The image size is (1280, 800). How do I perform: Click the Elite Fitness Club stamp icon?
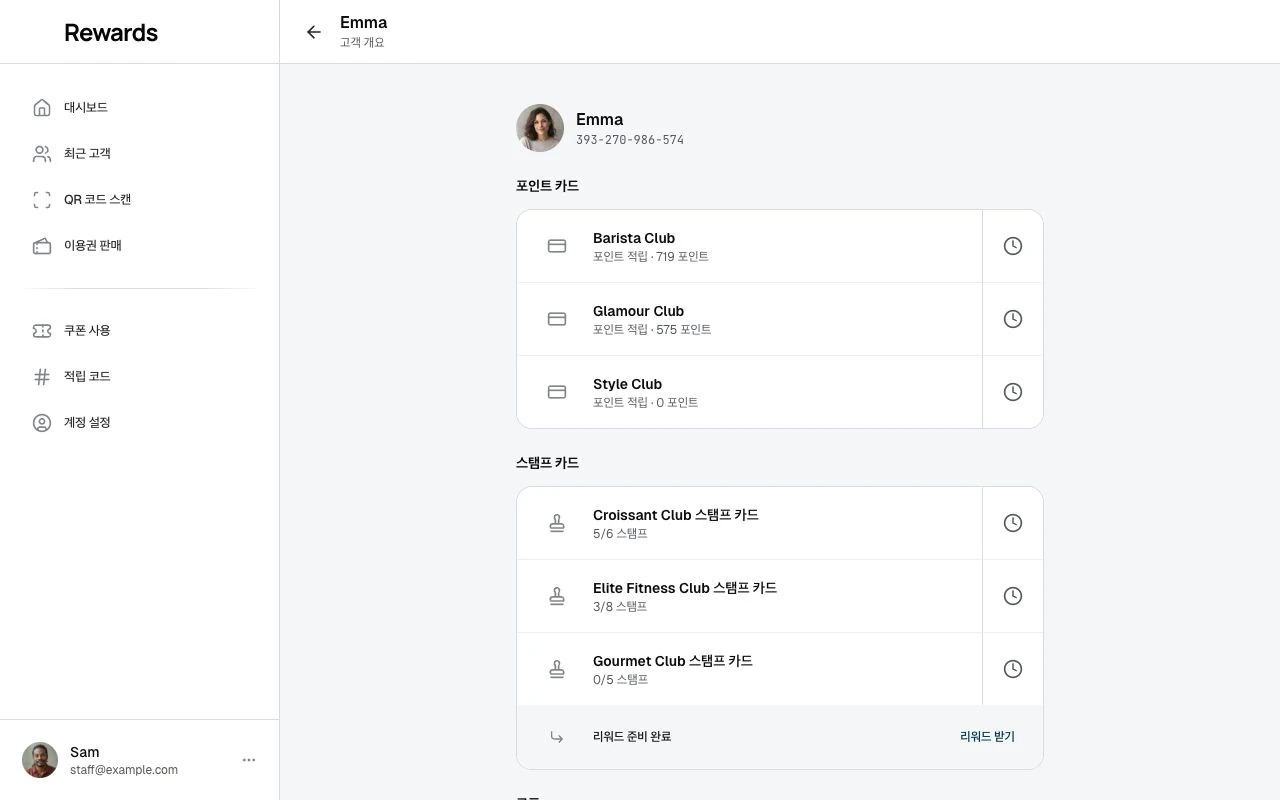(x=557, y=596)
